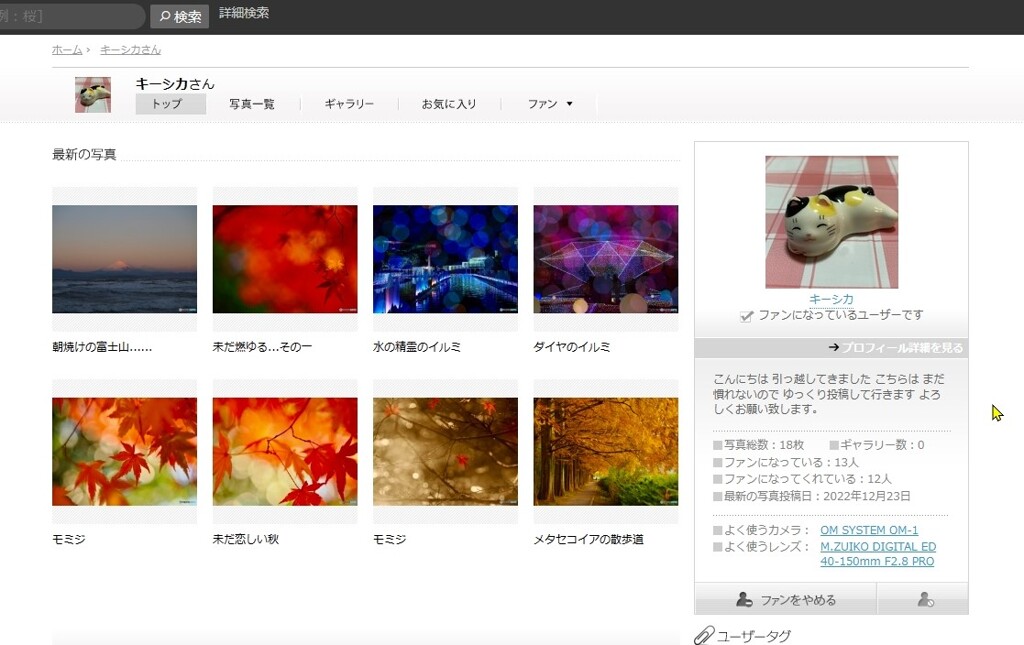Click the ファンをやめる unfollow button
The width and height of the screenshot is (1024, 645).
click(x=785, y=600)
